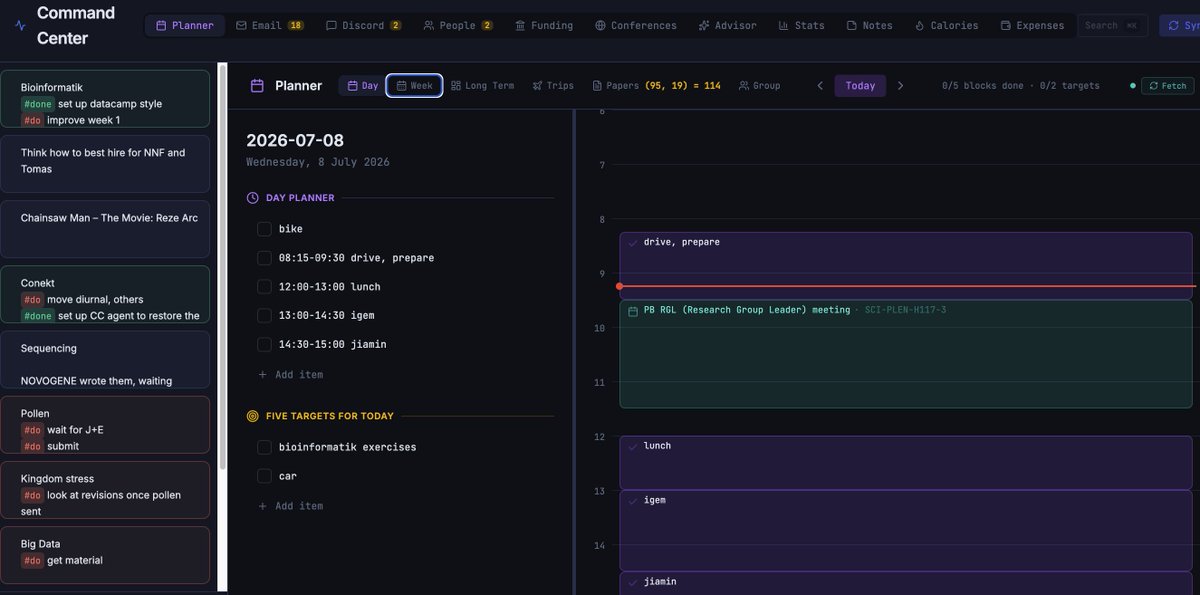1200x595 pixels.
Task: Check the car target checkbox
Action: click(264, 476)
